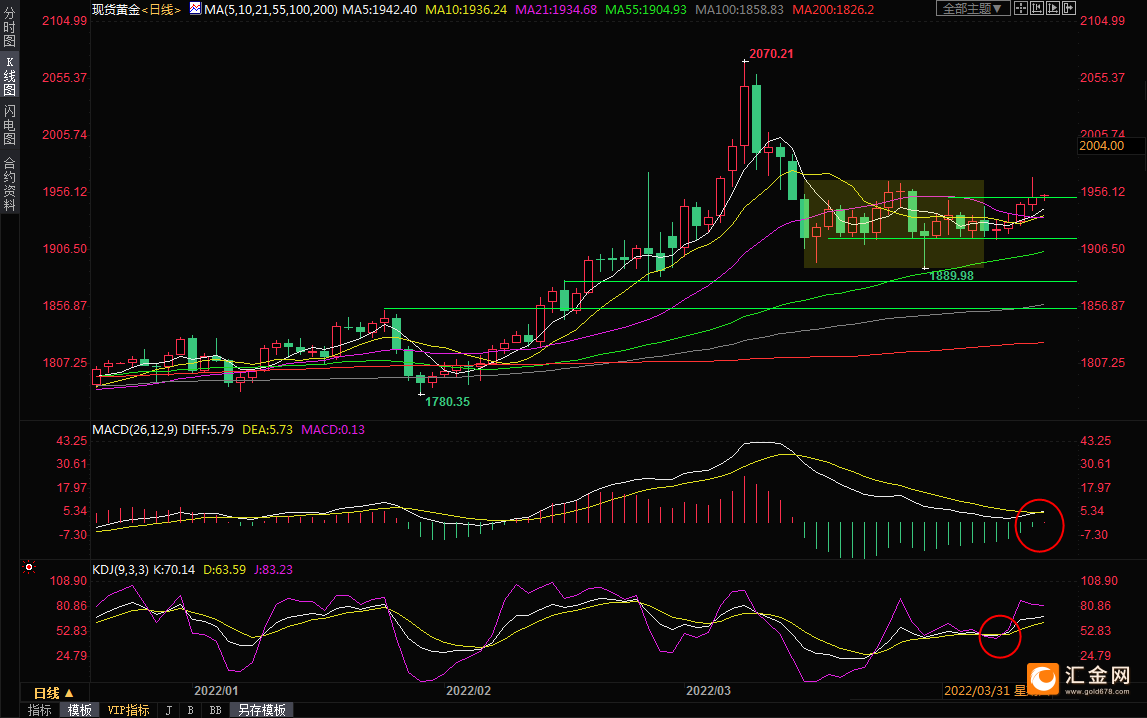The width and height of the screenshot is (1147, 718).
Task: Click the 2022/01 date label on time axis
Action: (x=216, y=690)
